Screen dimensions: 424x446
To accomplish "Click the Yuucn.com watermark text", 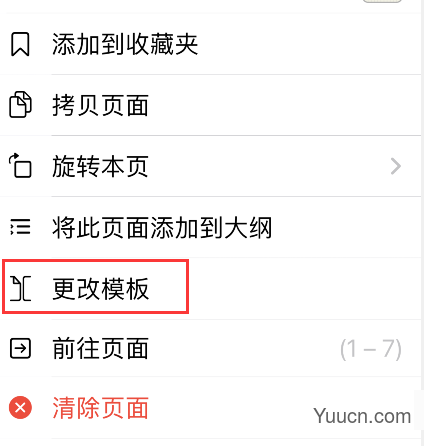I will (362, 416).
